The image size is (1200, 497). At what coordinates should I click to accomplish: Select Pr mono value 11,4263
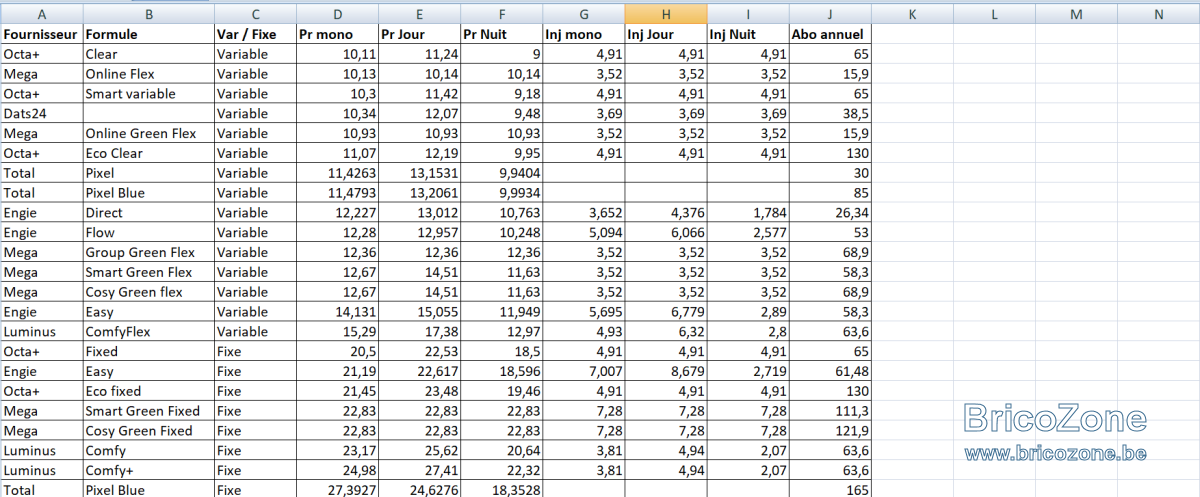[337, 172]
